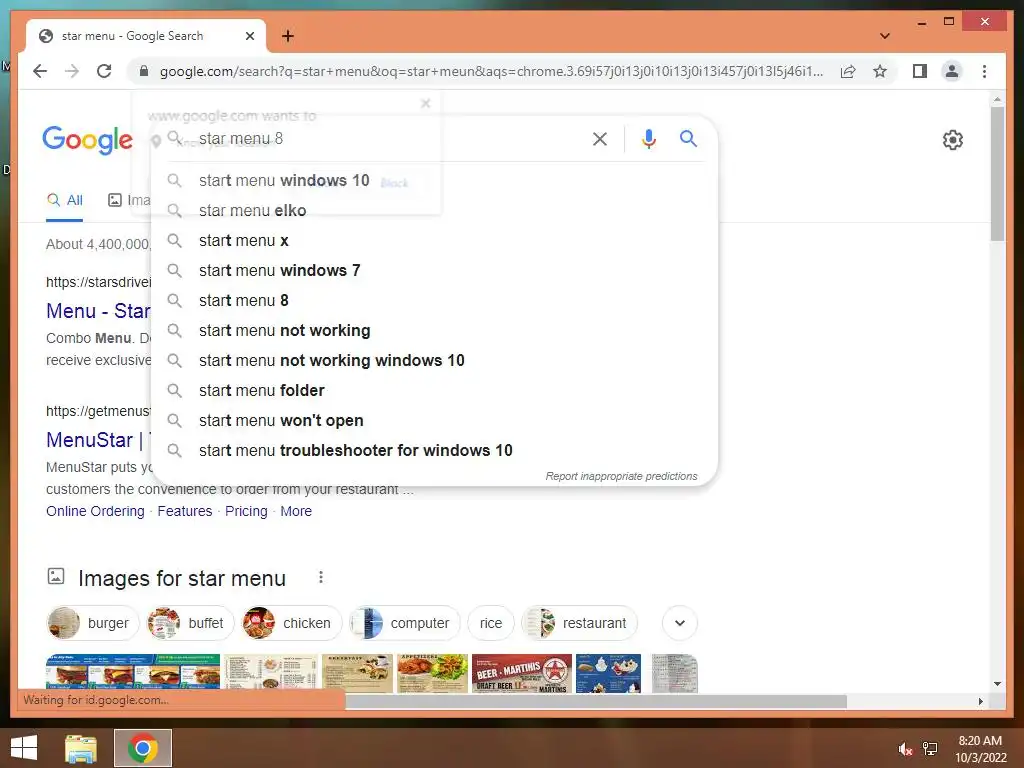Click the horizontal page scrollbar
The height and width of the screenshot is (768, 1024).
coord(596,701)
